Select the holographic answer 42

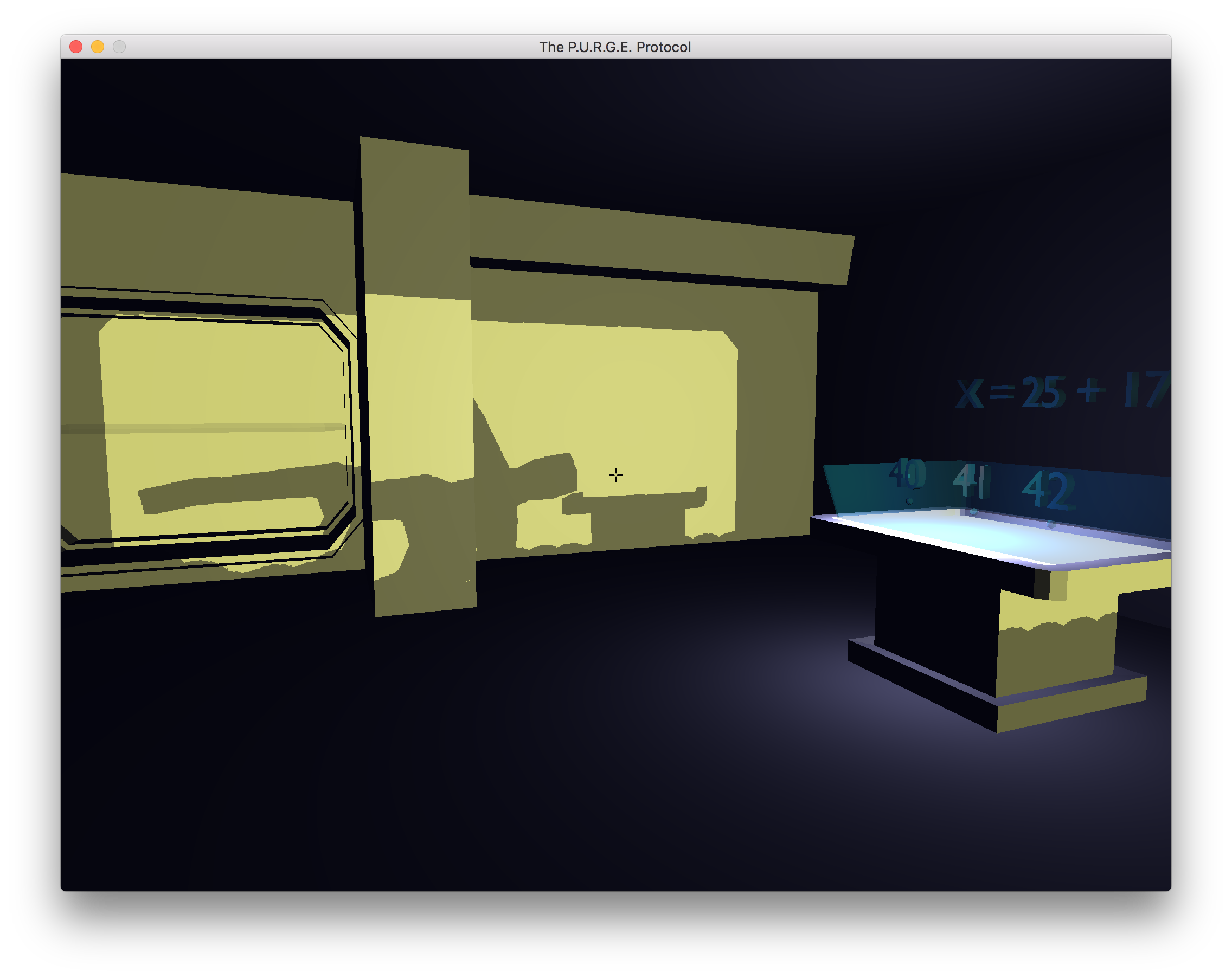tap(1048, 490)
